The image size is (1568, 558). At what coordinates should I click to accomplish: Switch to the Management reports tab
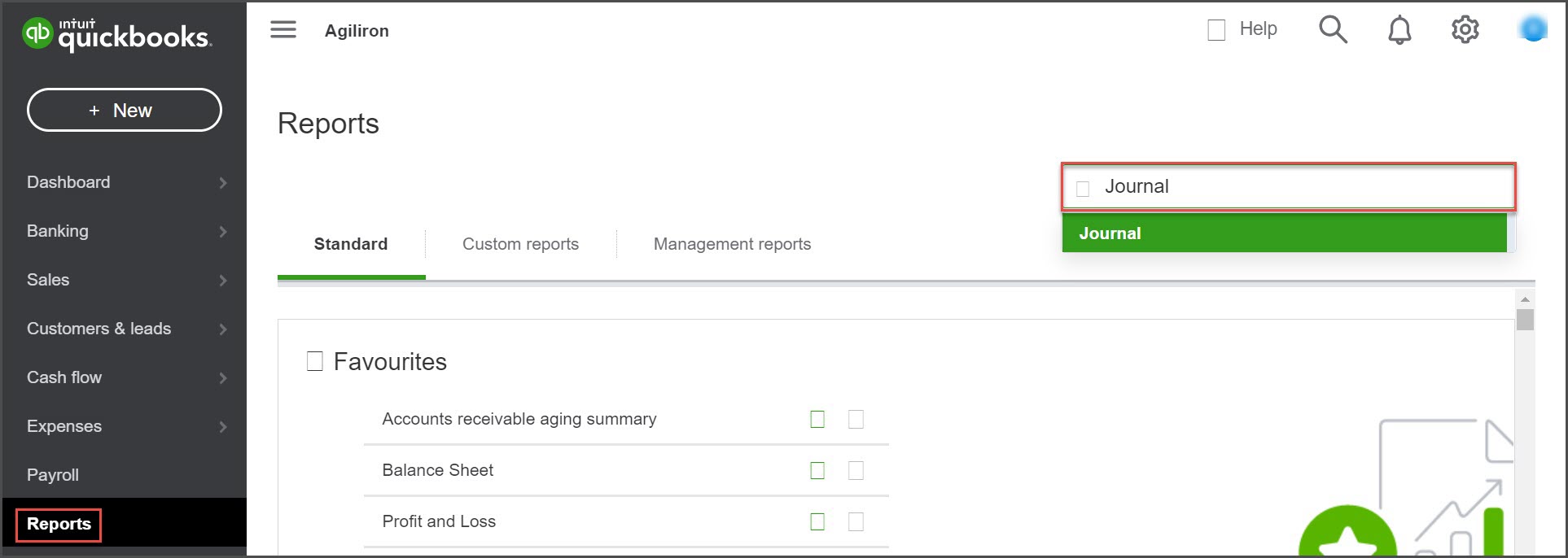[732, 244]
